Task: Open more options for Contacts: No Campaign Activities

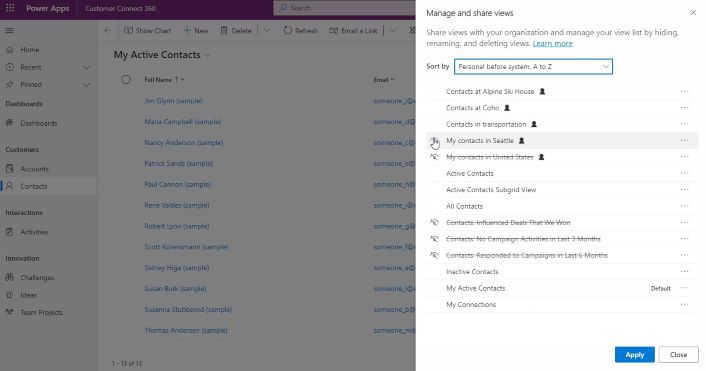Action: point(684,239)
